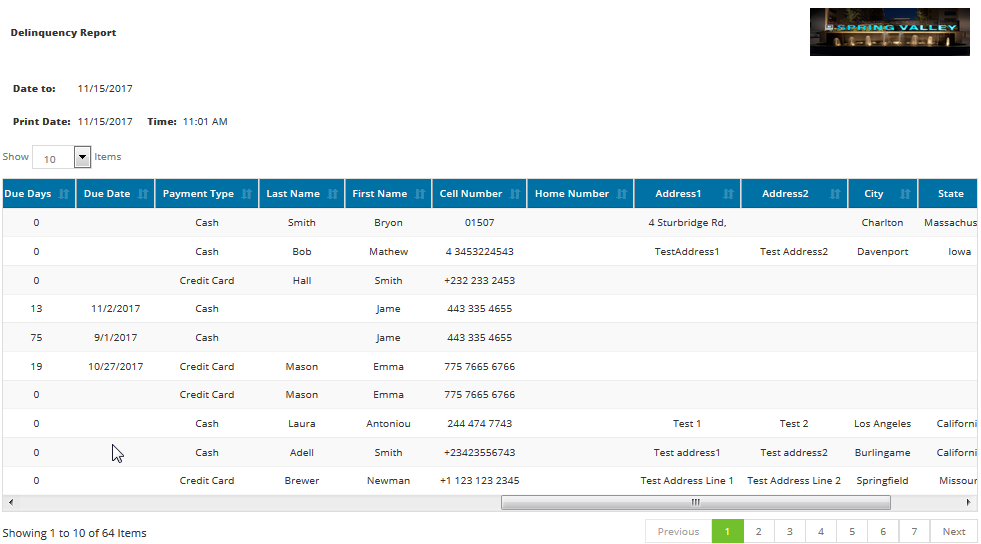981x544 pixels.
Task: Open the Show items dropdown arrow
Action: coord(82,157)
